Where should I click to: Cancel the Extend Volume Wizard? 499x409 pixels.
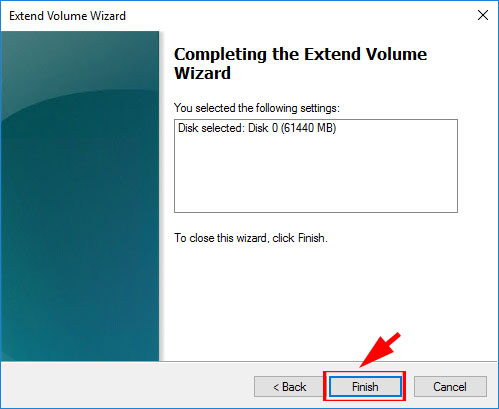click(450, 387)
